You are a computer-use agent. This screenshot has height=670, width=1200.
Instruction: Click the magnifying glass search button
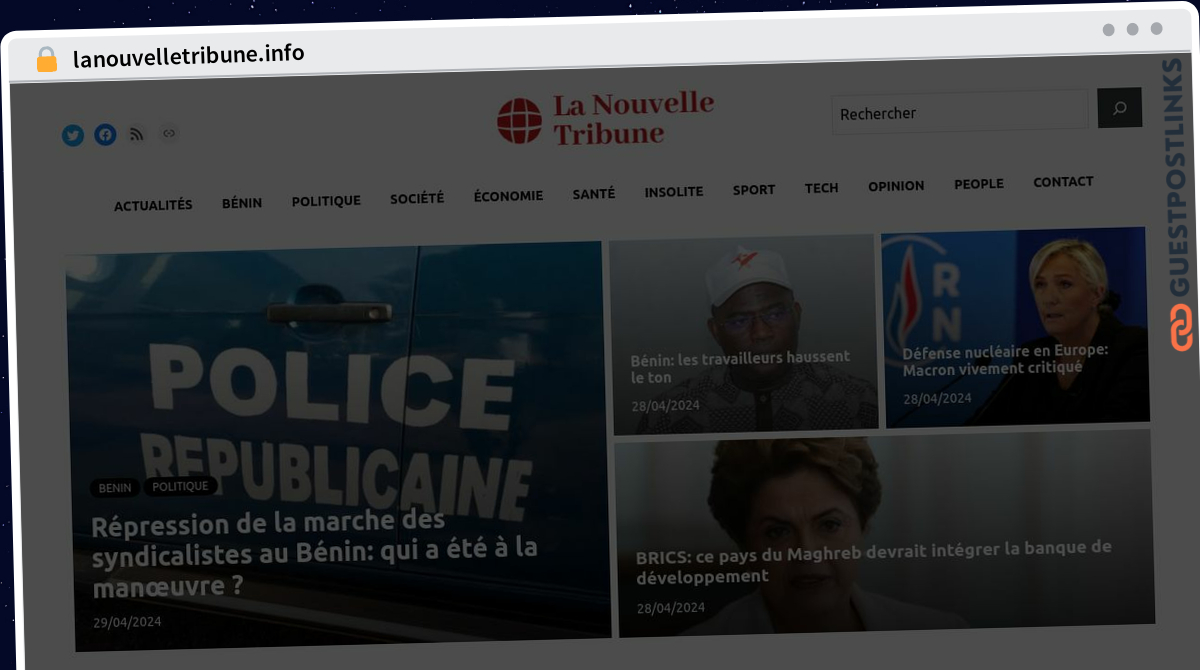[x=1119, y=108]
